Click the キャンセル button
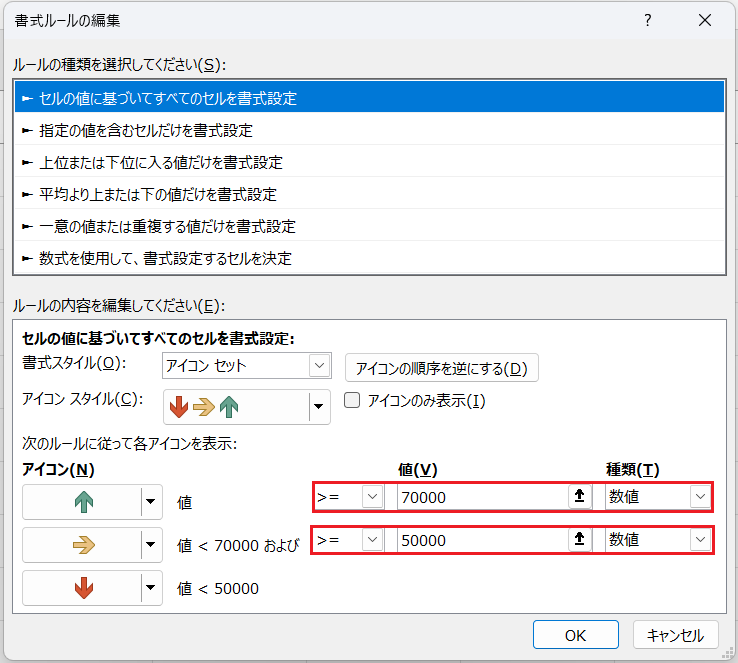Viewport: 738px width, 663px height. 675,635
